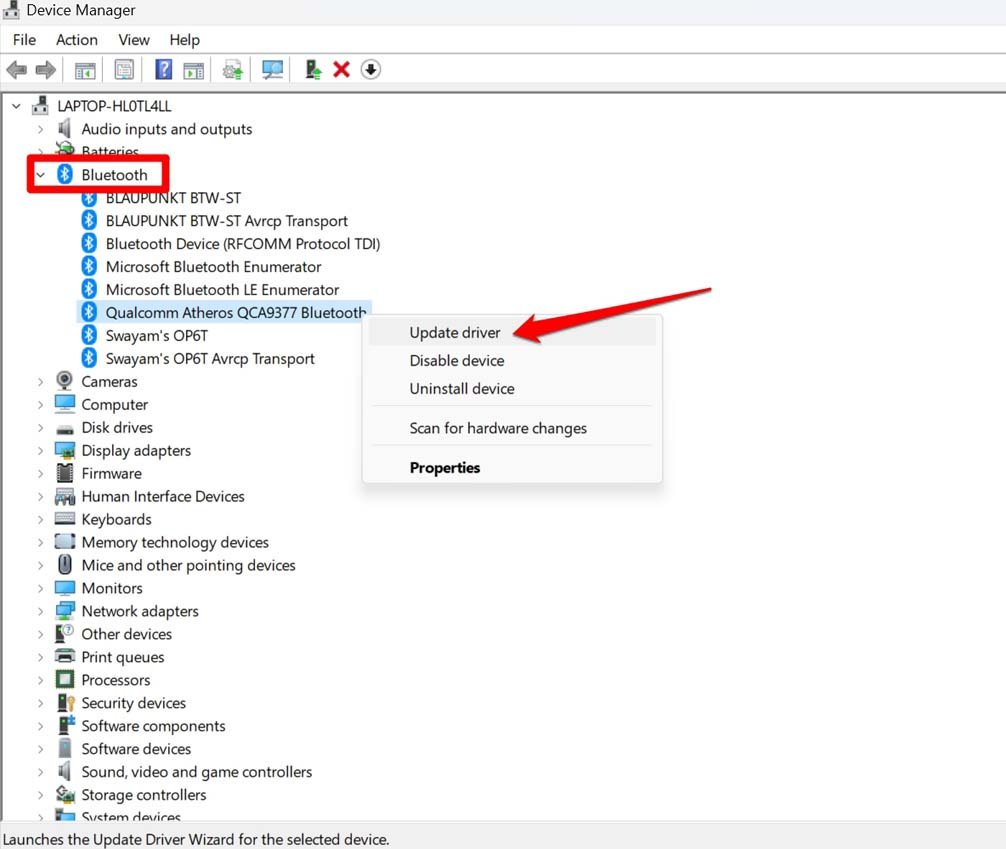The height and width of the screenshot is (849, 1006).
Task: Click the red X Uninstall device icon
Action: coord(341,69)
